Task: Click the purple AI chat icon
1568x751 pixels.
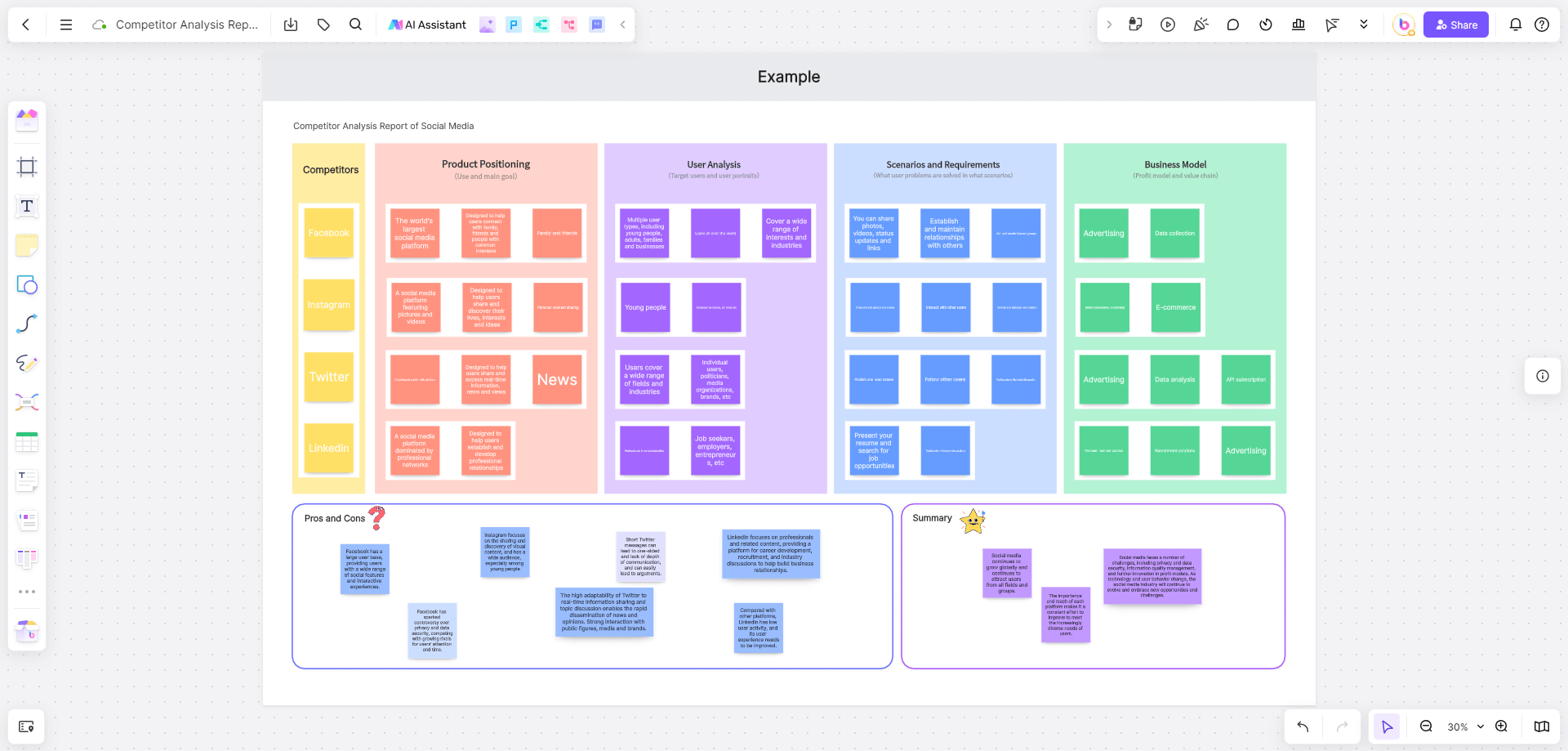Action: click(597, 25)
